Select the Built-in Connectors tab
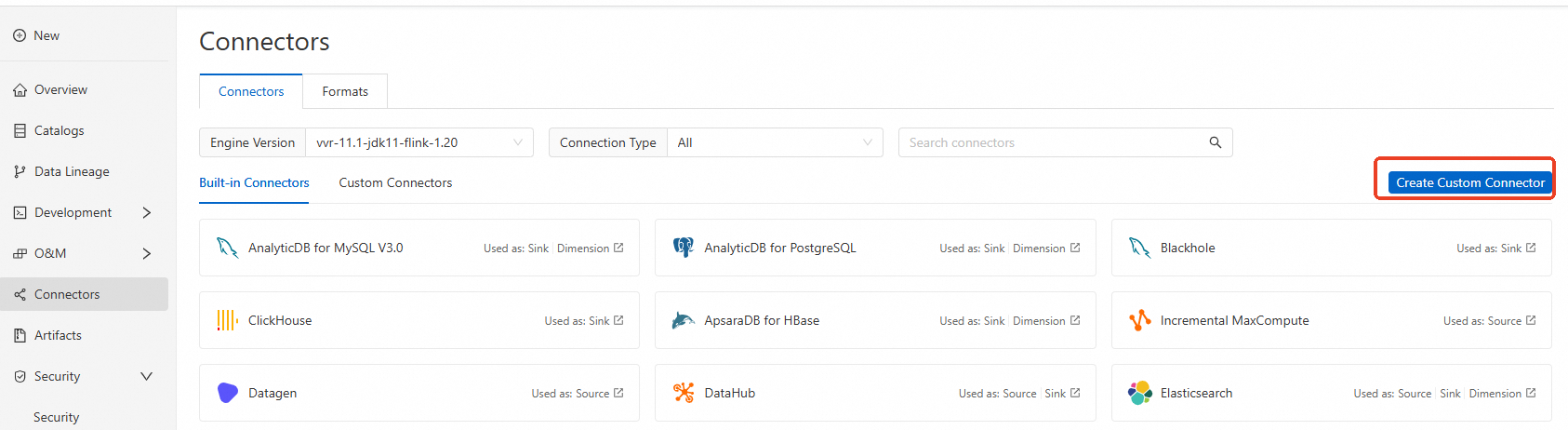 [254, 182]
